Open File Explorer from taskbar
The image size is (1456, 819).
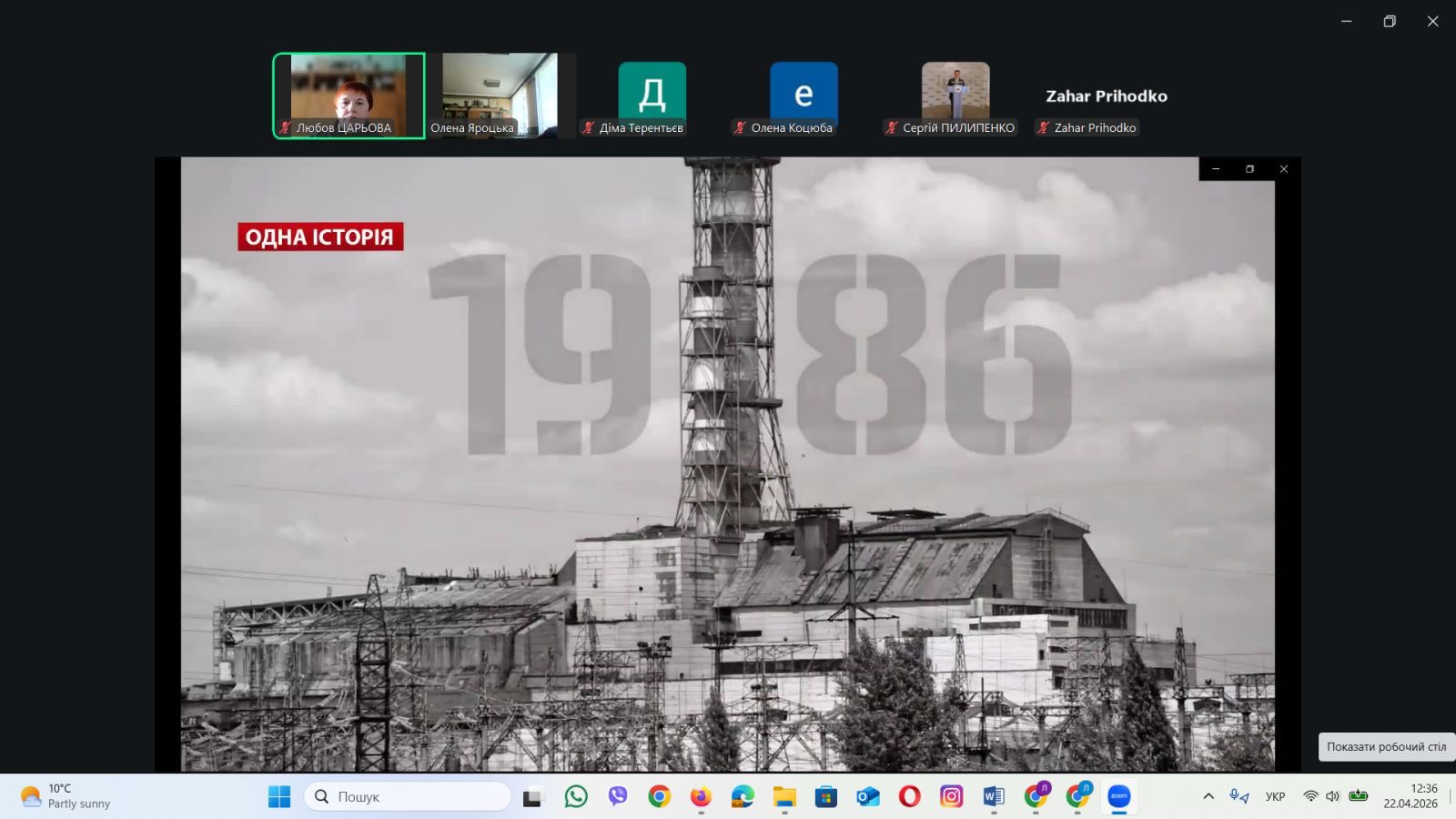coord(784,797)
